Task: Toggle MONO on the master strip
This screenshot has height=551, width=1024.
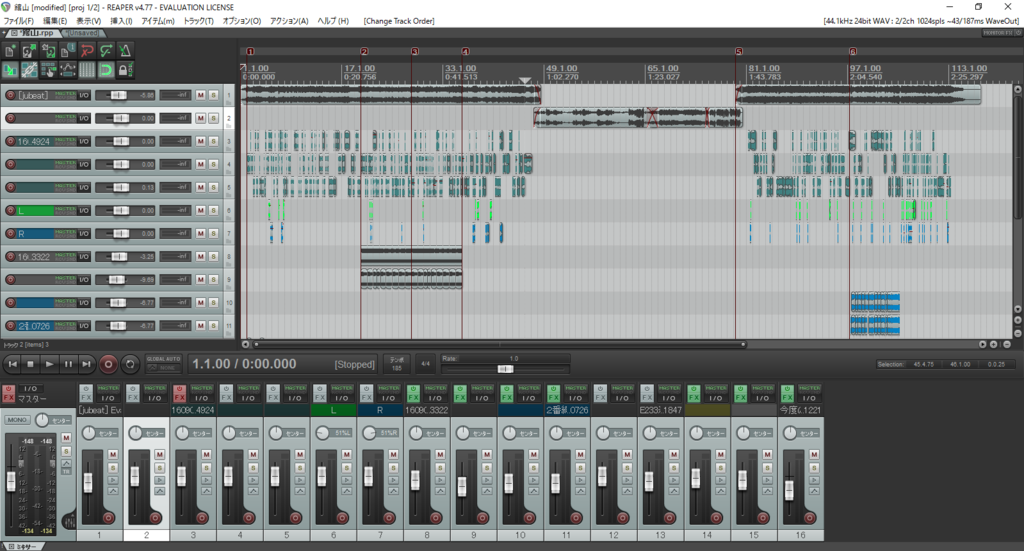Action: click(x=18, y=420)
